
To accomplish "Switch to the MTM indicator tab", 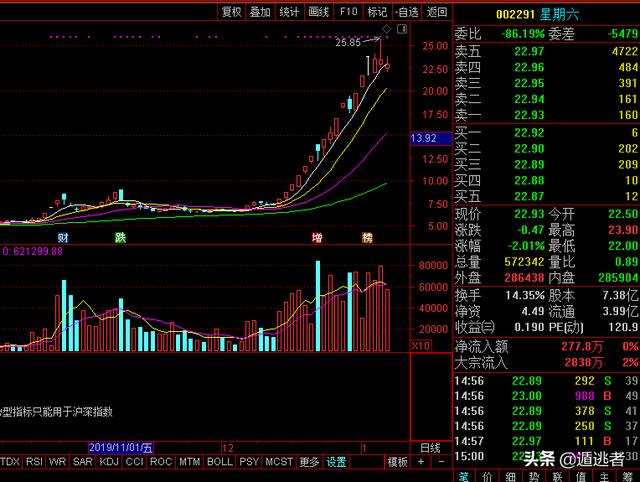I will click(x=189, y=462).
